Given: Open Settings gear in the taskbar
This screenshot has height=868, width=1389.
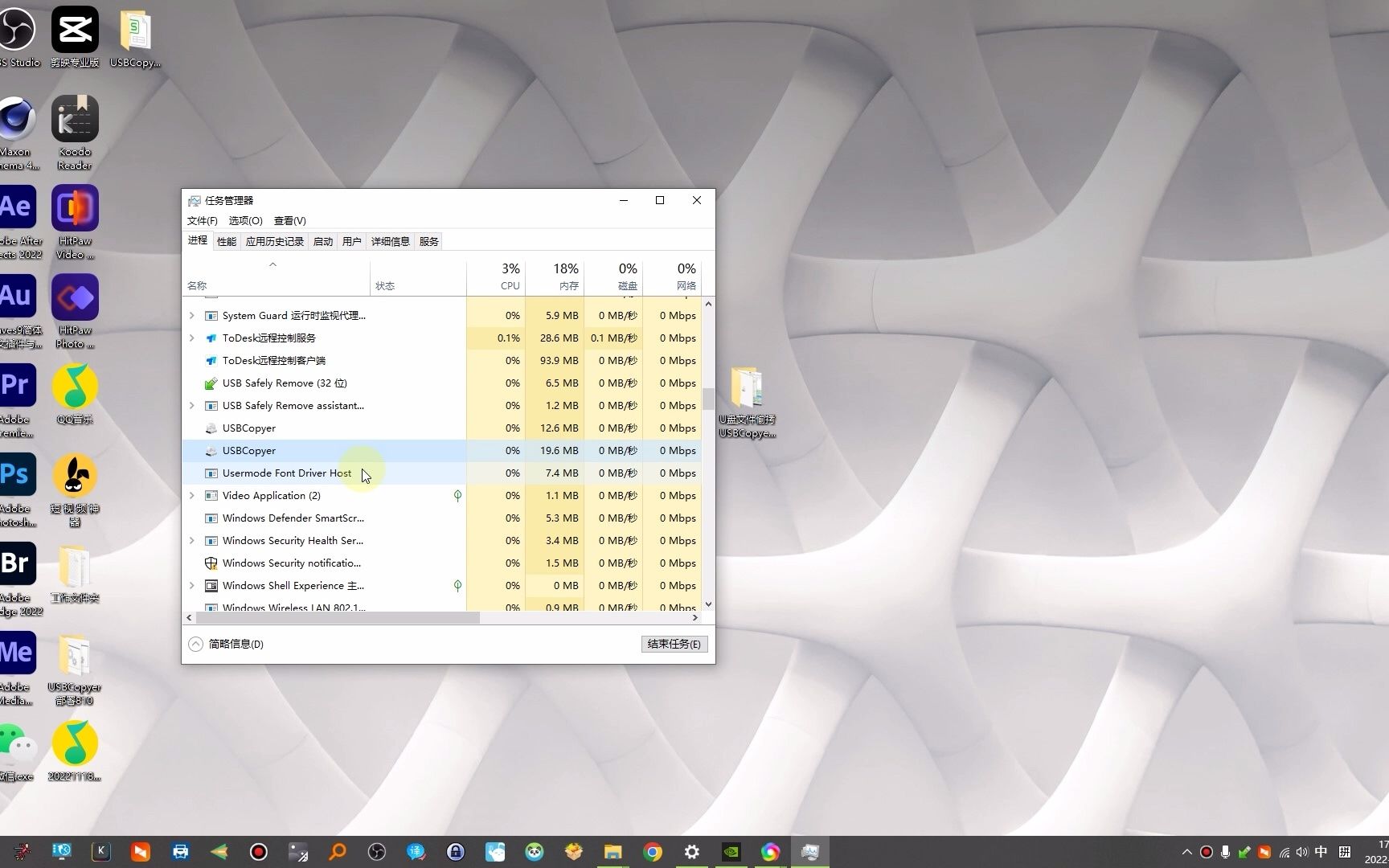Looking at the screenshot, I should (692, 852).
